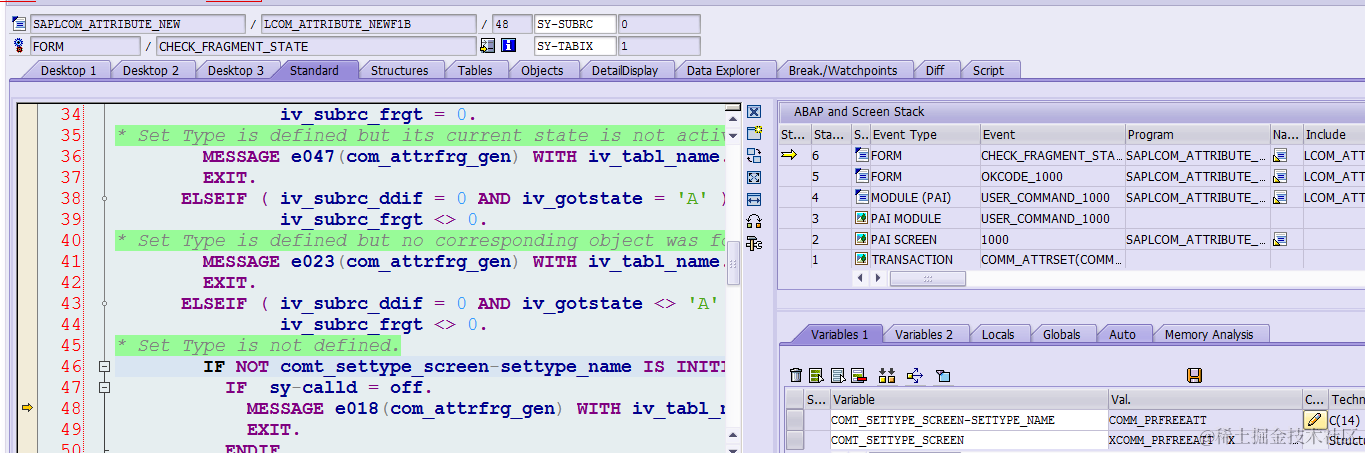Click the PAI MODULE stack row
Viewport: 1365px width, 453px height.
[x=1071, y=218]
